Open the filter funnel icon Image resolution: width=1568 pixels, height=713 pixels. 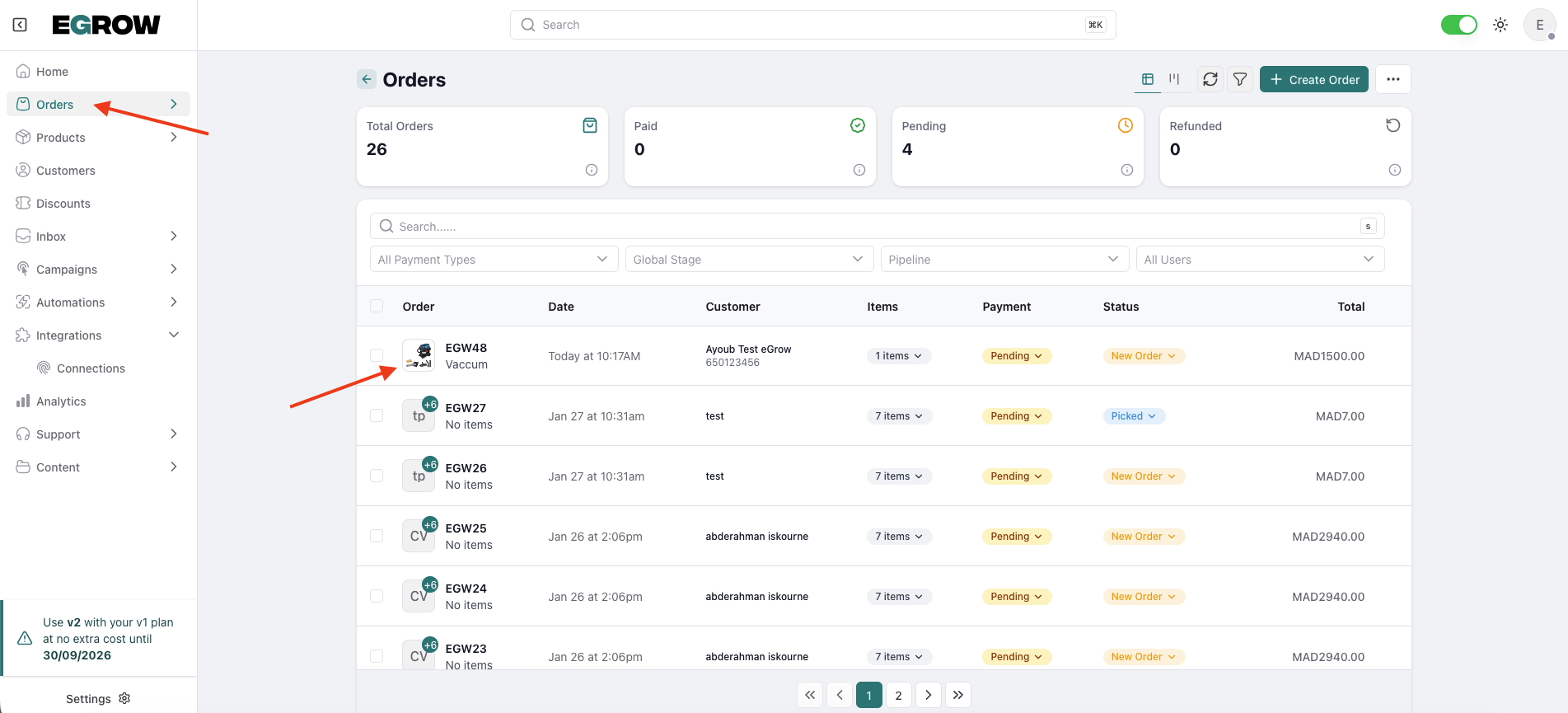1240,79
